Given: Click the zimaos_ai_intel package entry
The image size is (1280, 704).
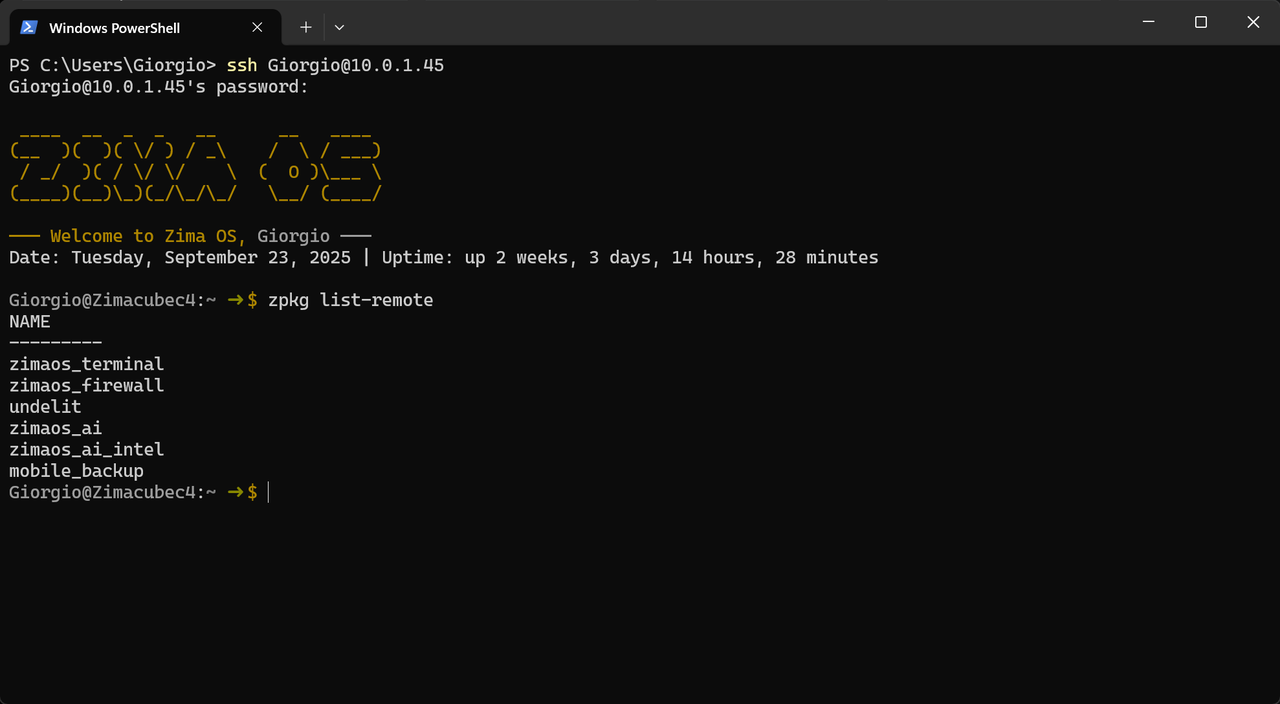Looking at the screenshot, I should pos(87,450).
